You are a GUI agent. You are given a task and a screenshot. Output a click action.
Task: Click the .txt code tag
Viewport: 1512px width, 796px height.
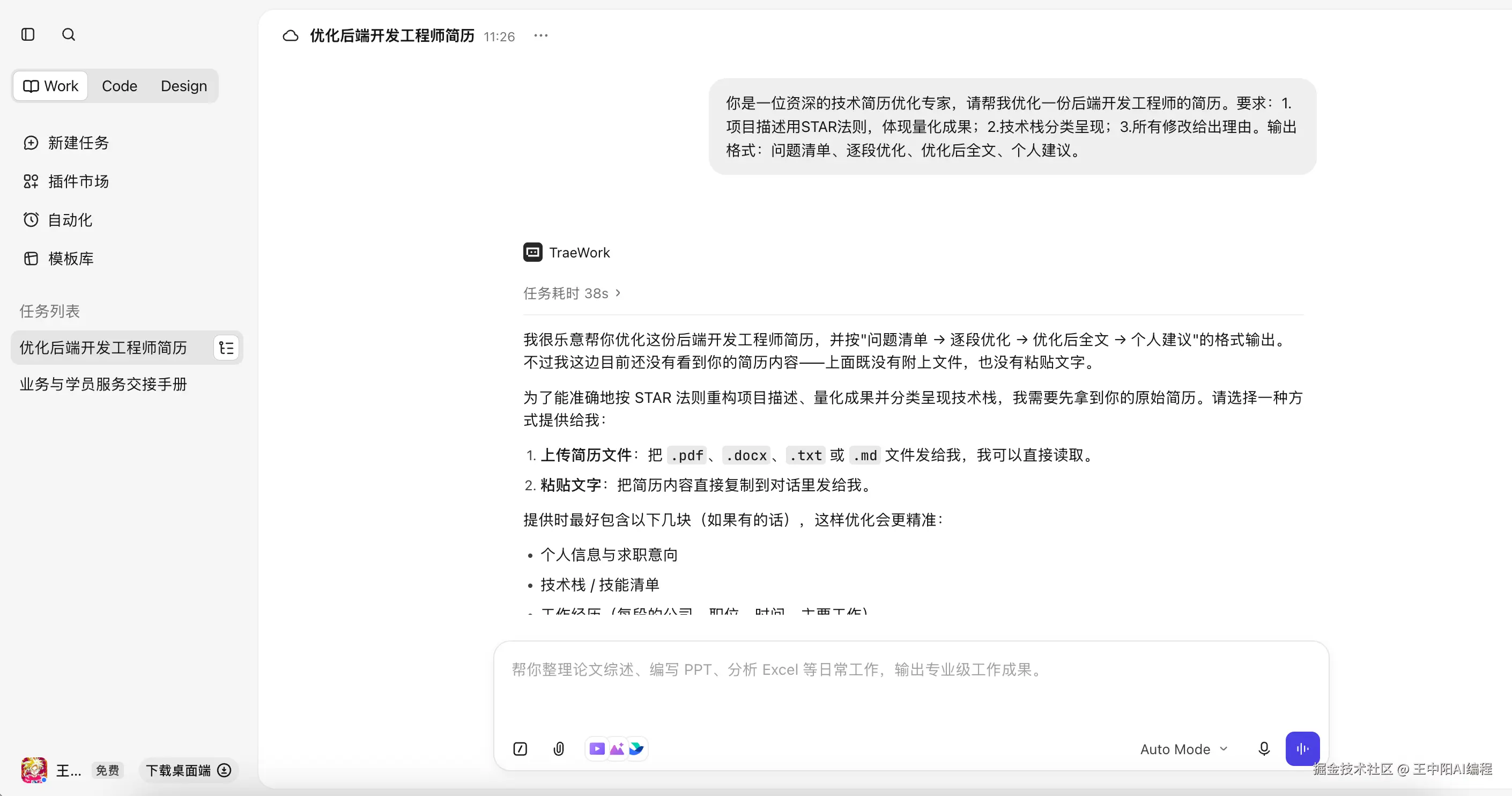805,455
